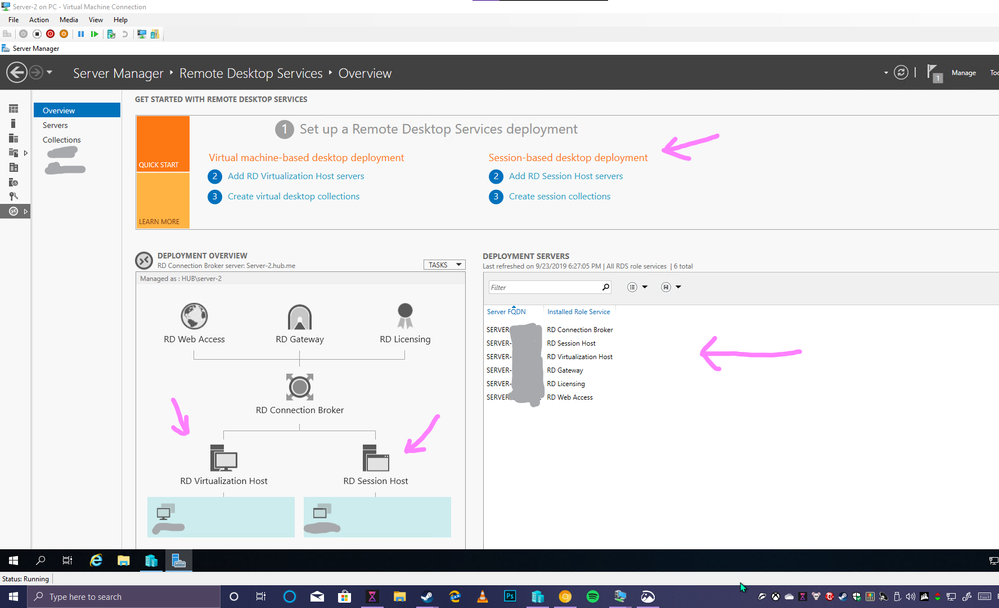Go back with the Server Manager back arrow
This screenshot has width=999, height=608.
(x=17, y=73)
